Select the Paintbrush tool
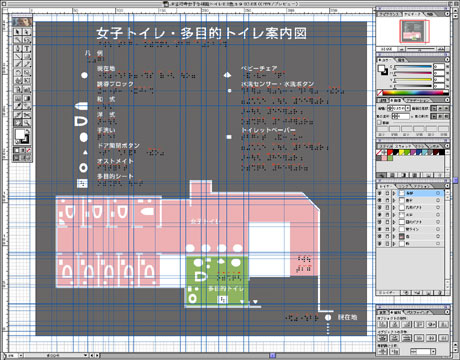 (x=18, y=65)
